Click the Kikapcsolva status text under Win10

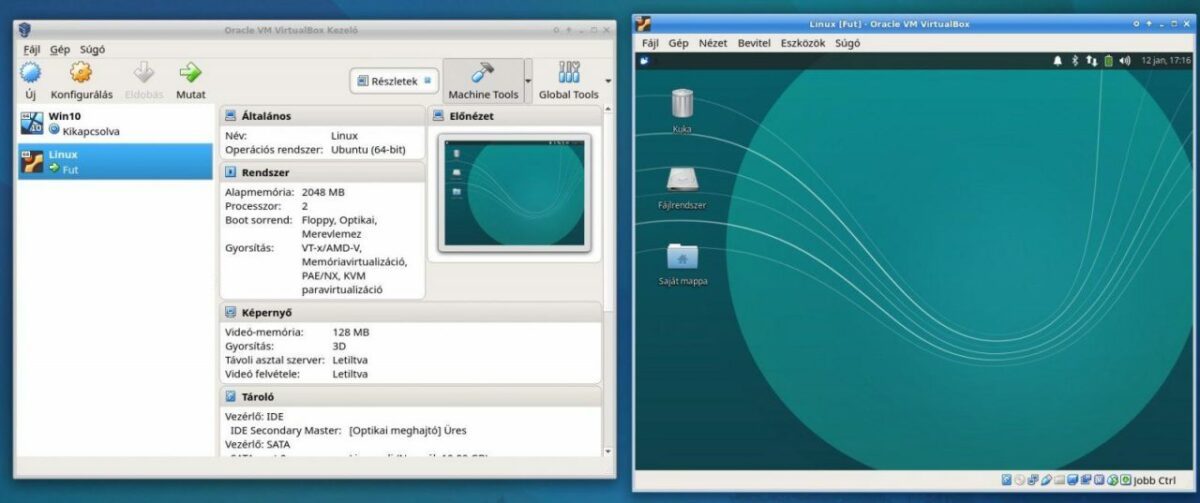91,131
